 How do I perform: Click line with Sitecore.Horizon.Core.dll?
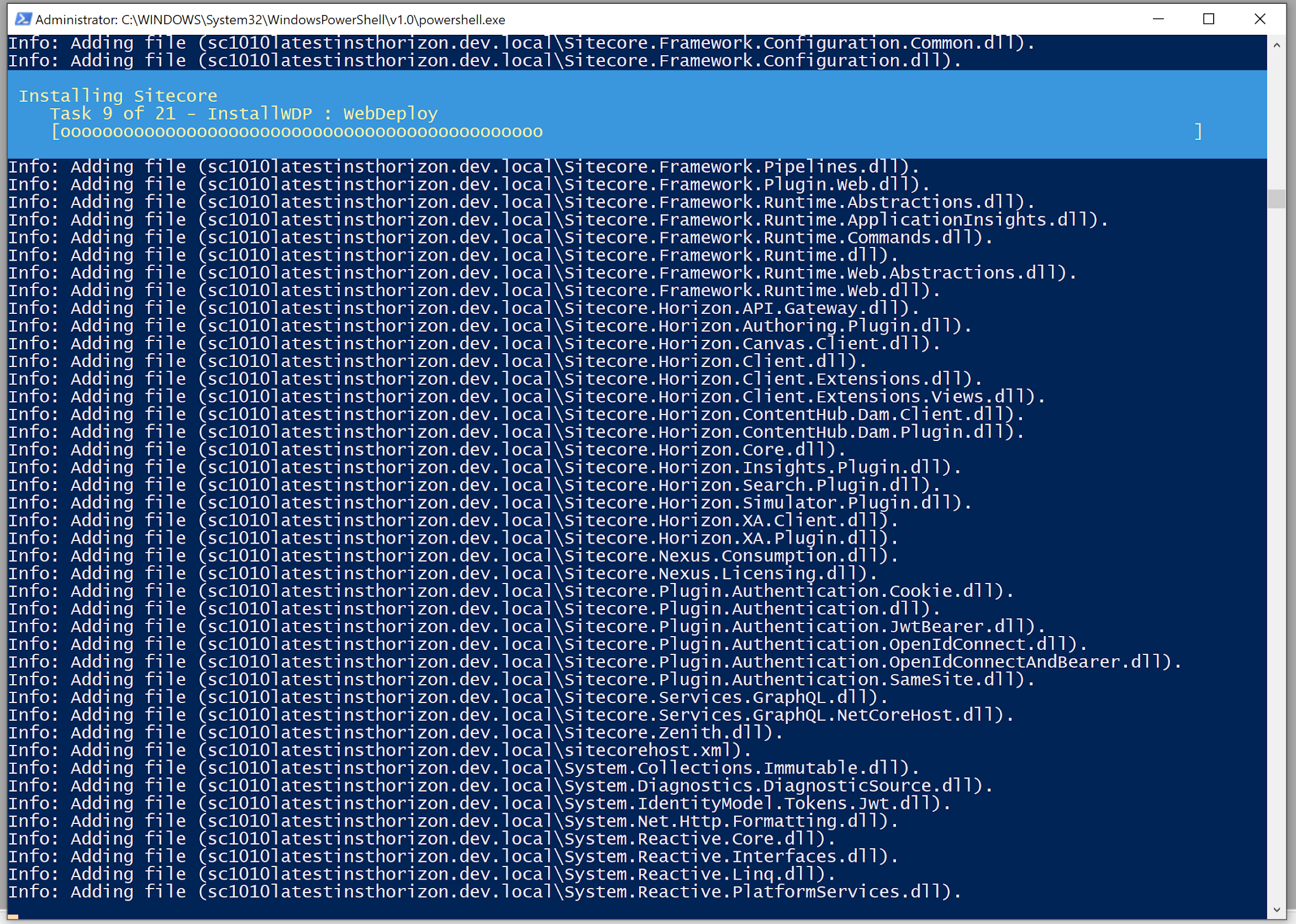(x=427, y=451)
